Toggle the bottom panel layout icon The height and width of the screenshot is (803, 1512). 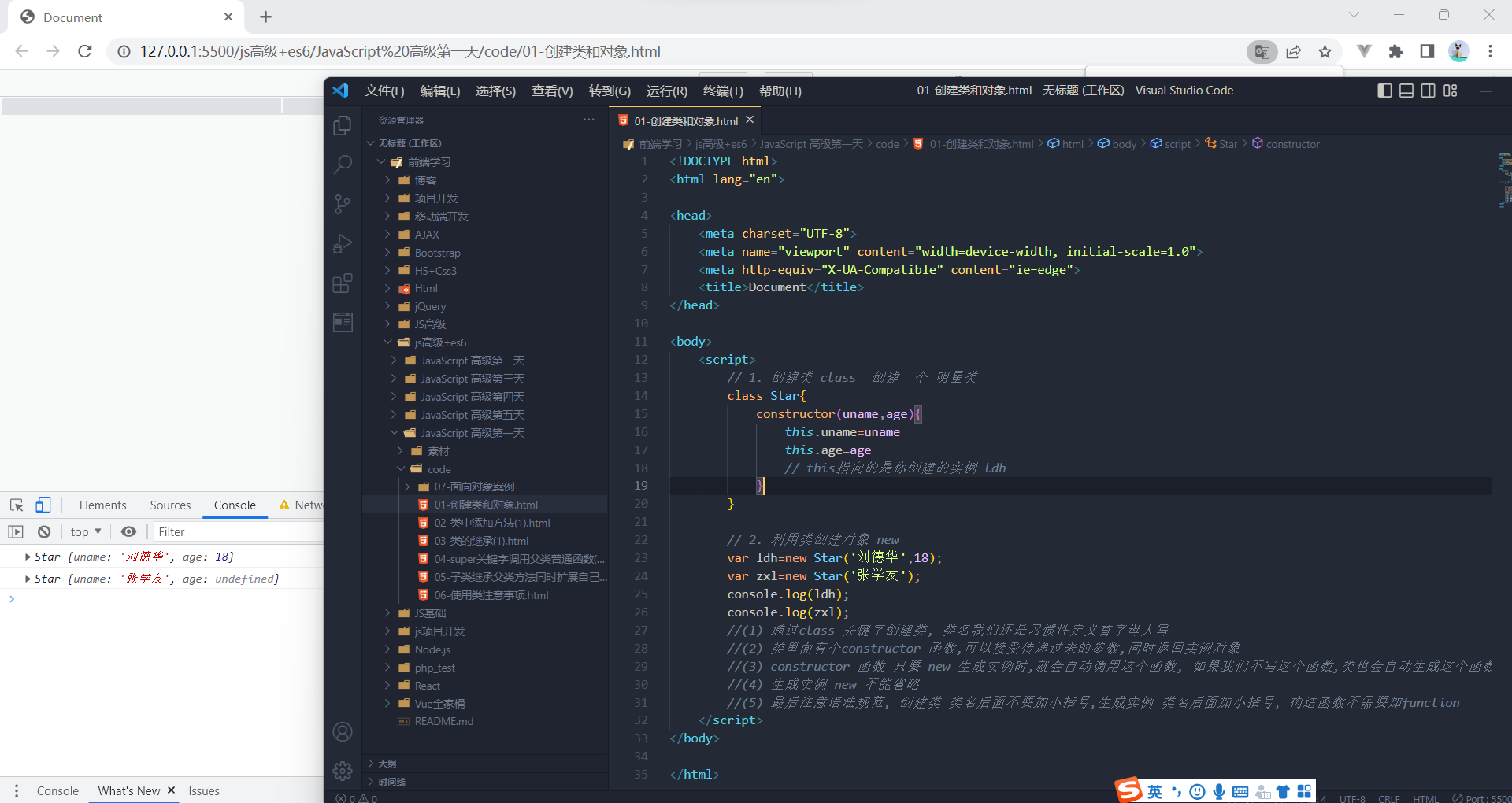tap(1406, 91)
